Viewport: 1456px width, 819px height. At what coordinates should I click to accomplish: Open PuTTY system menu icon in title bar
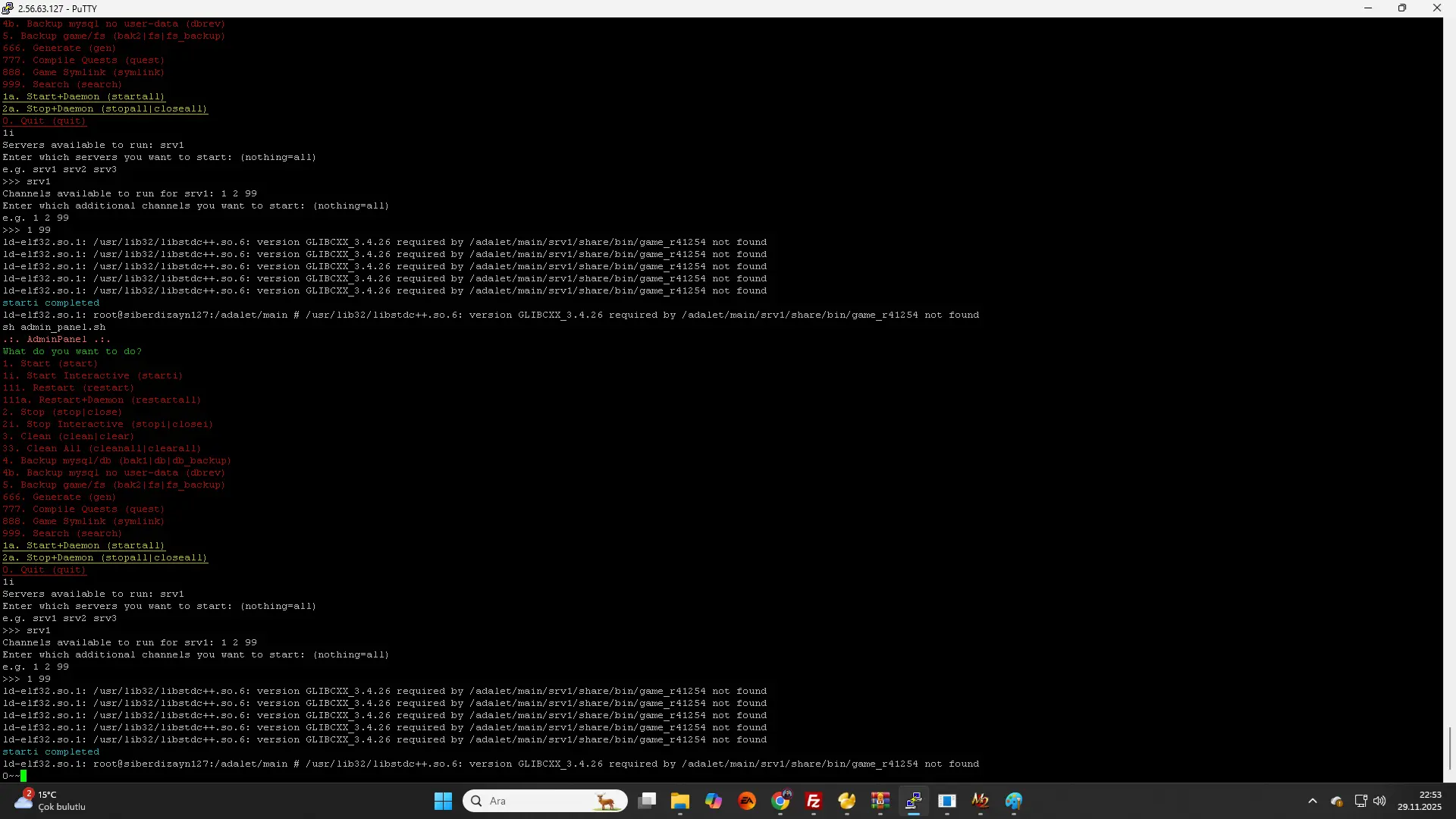tap(8, 8)
